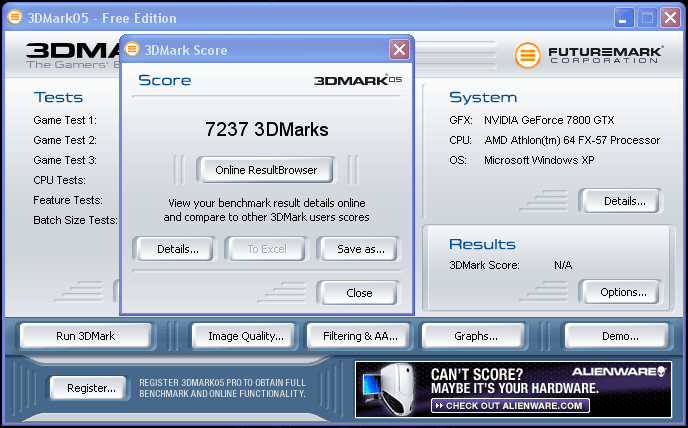Screen dimensions: 688x428
Task: Click the 7237 3DMarks score text
Action: coord(267,129)
